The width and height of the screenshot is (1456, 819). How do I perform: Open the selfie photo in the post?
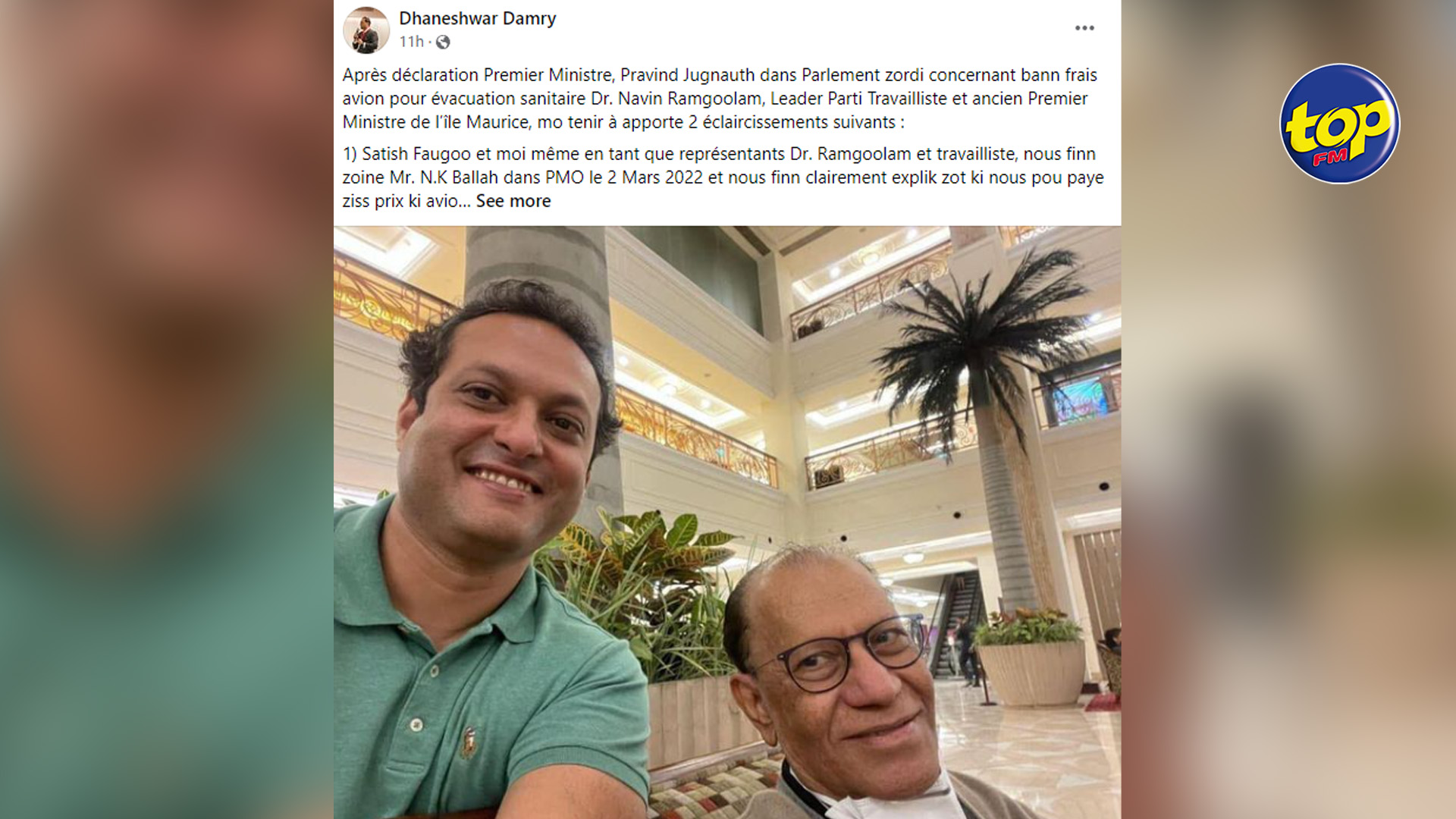[727, 522]
